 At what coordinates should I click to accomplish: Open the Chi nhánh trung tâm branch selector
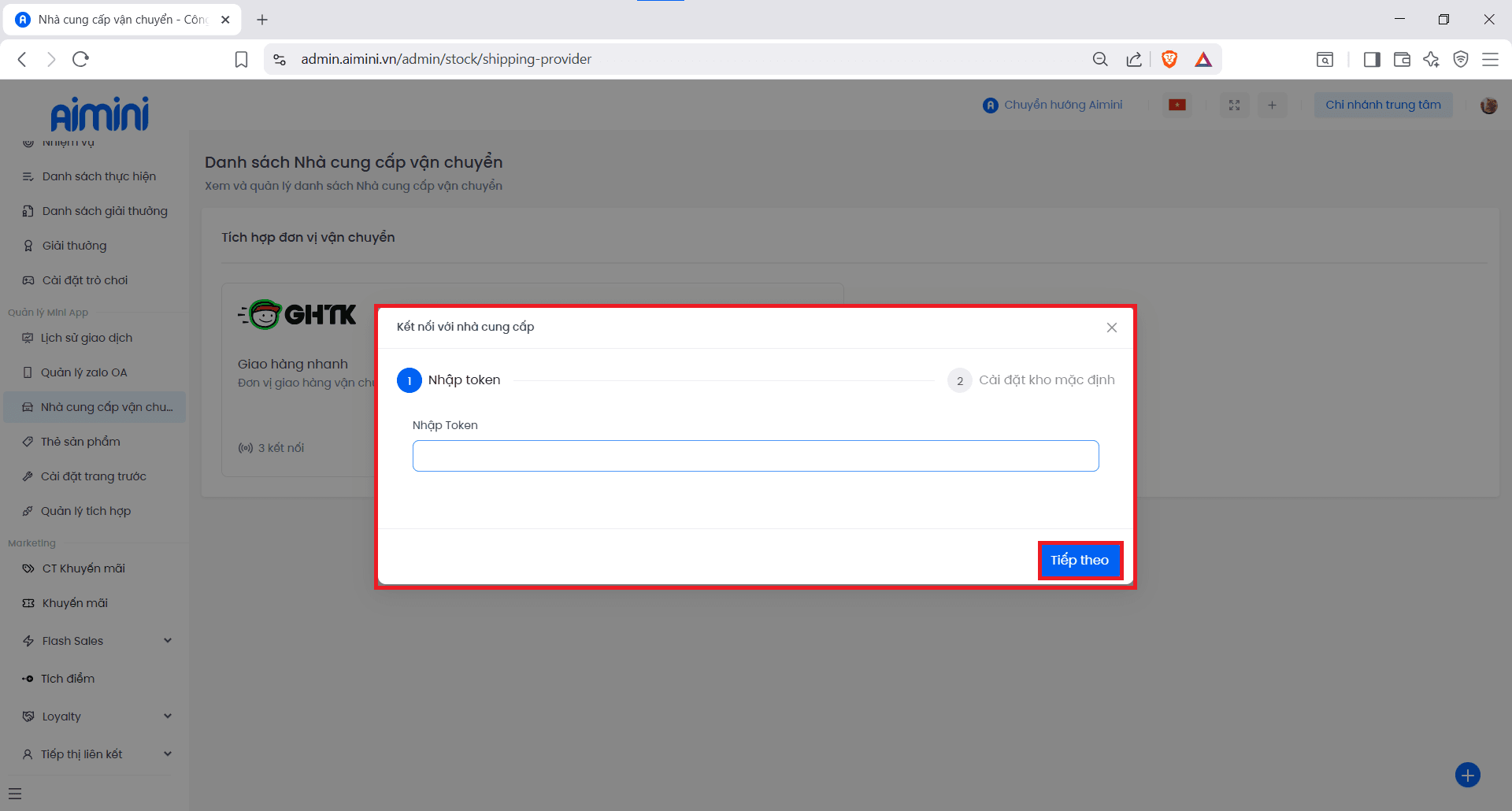pyautogui.click(x=1383, y=105)
